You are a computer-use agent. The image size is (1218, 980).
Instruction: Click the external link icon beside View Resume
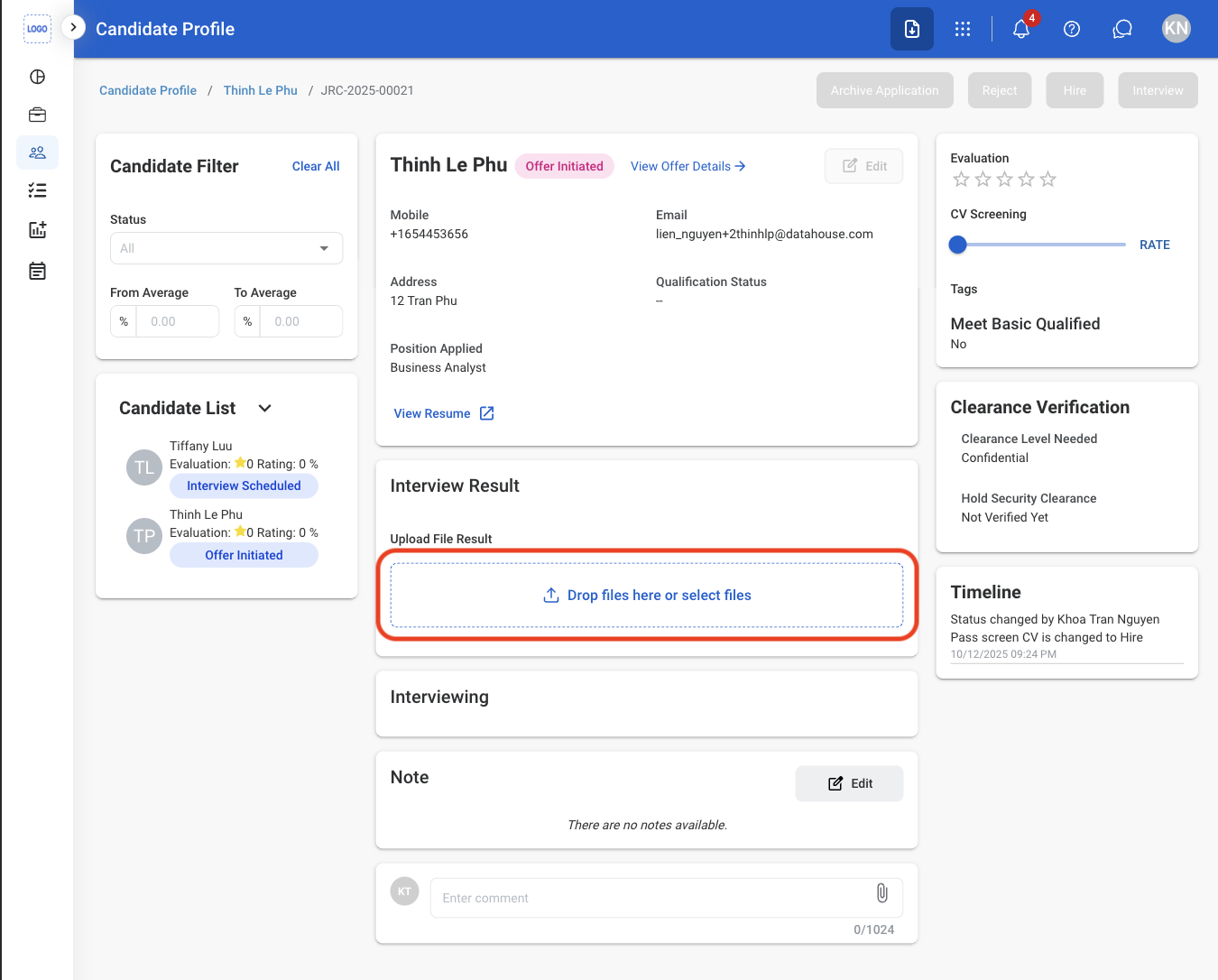point(487,413)
